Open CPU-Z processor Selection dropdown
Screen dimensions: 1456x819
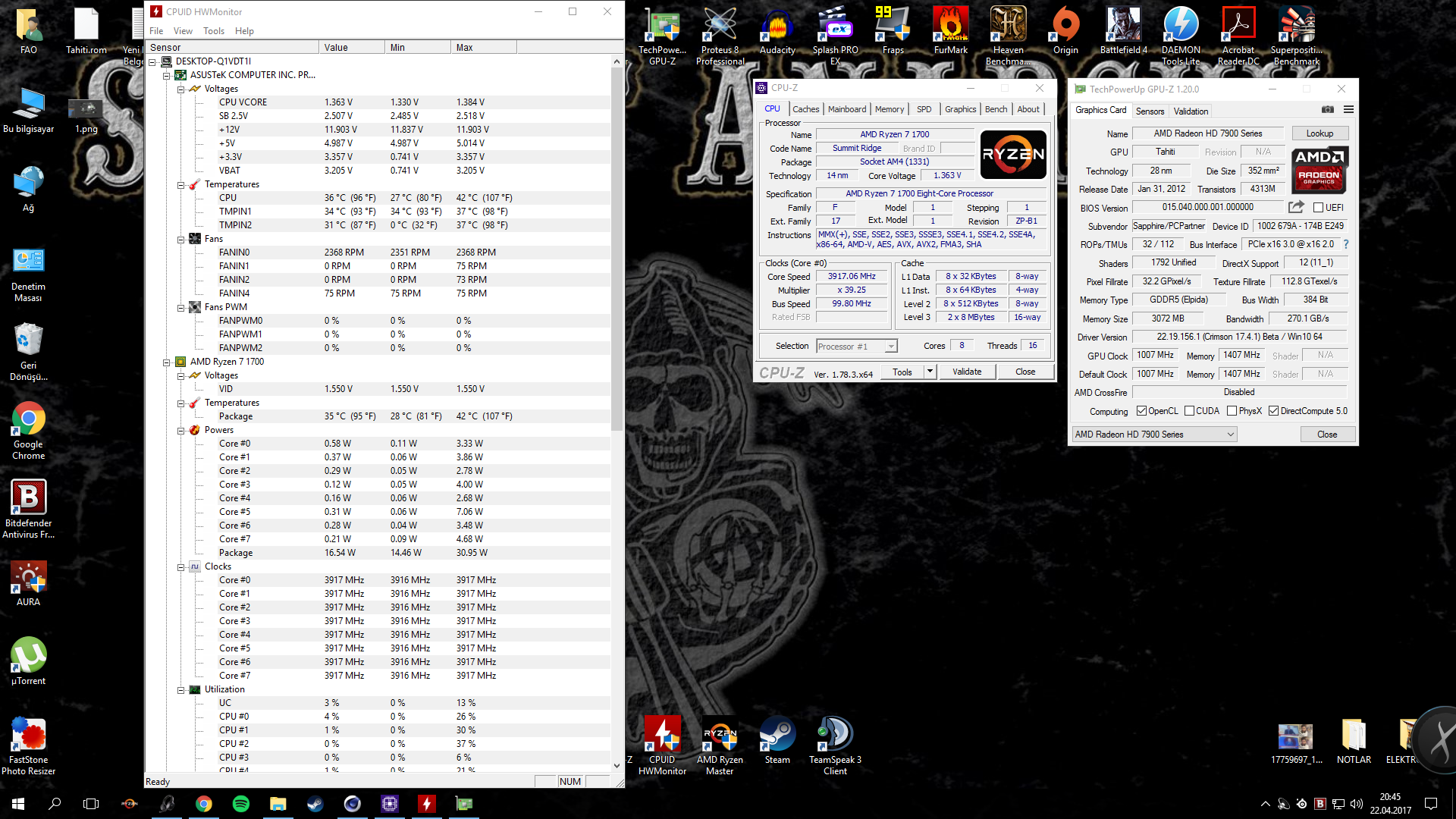857,347
